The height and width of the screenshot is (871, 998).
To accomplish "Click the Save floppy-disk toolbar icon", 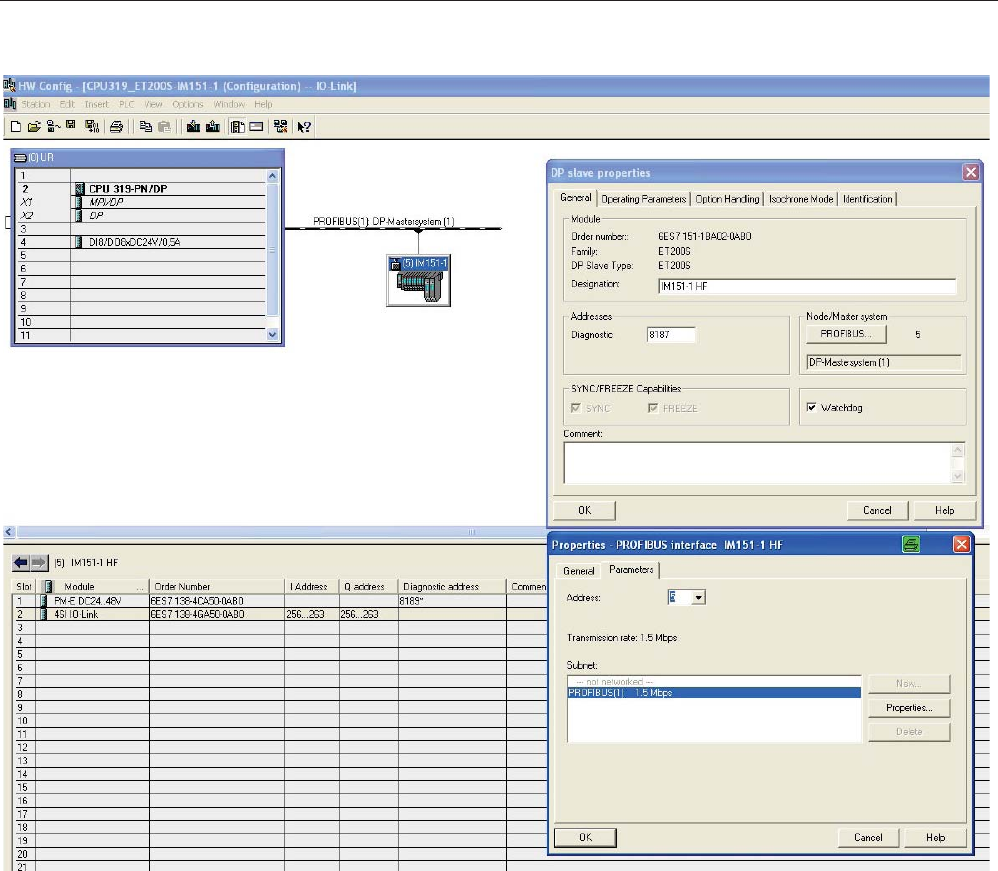I will pos(71,125).
